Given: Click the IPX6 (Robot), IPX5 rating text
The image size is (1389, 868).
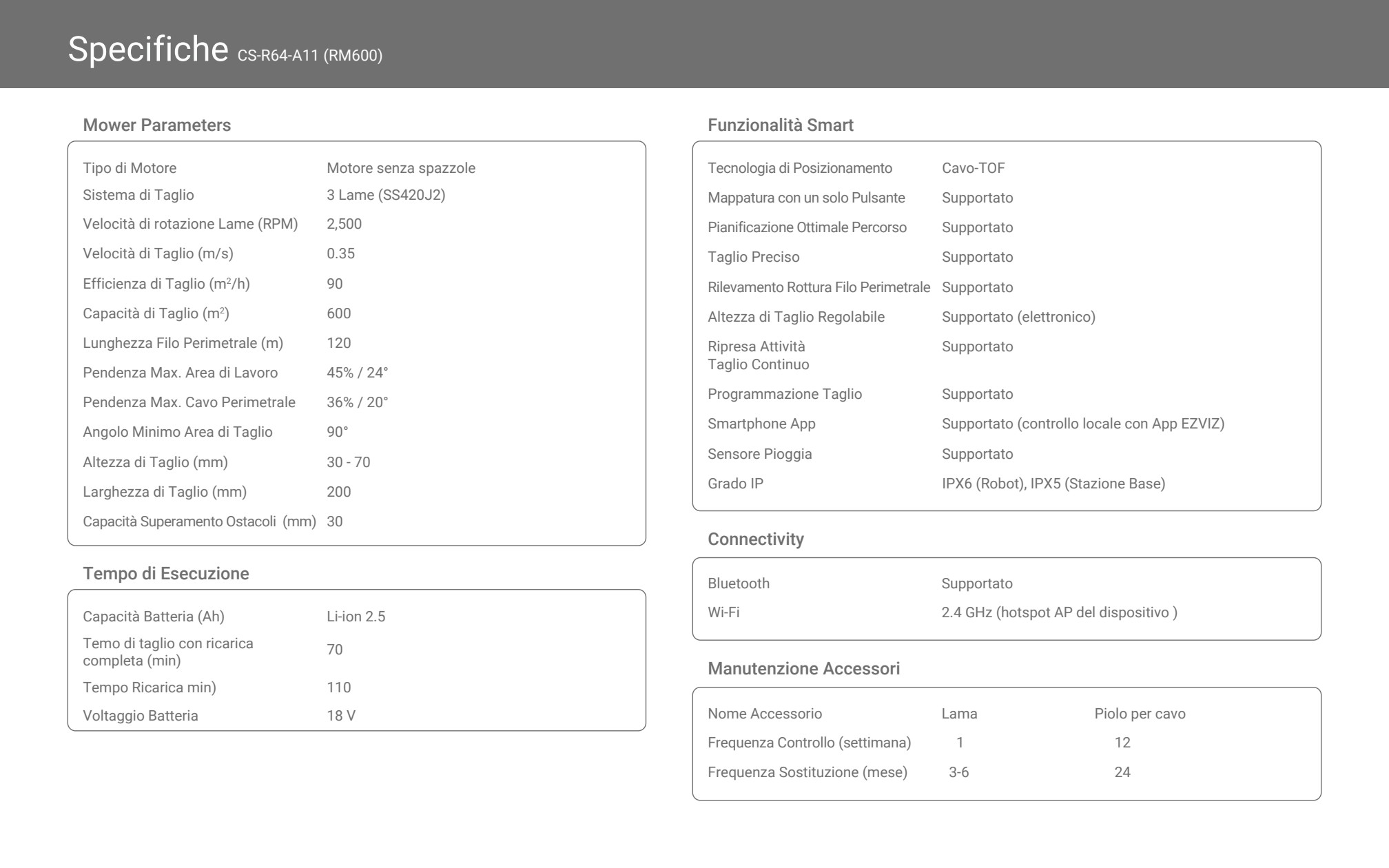Looking at the screenshot, I should coord(1053,484).
